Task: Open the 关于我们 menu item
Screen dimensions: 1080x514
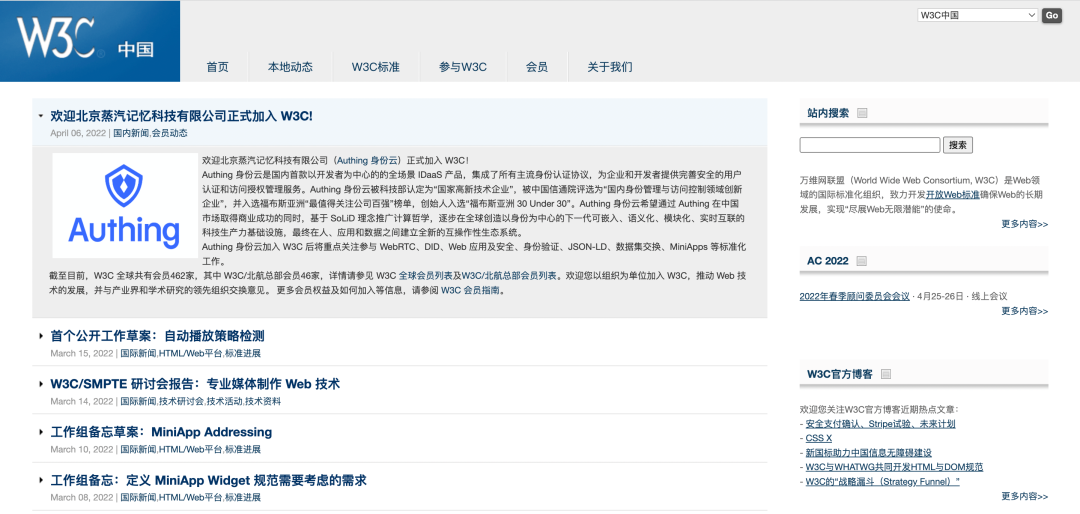Action: pyautogui.click(x=610, y=67)
